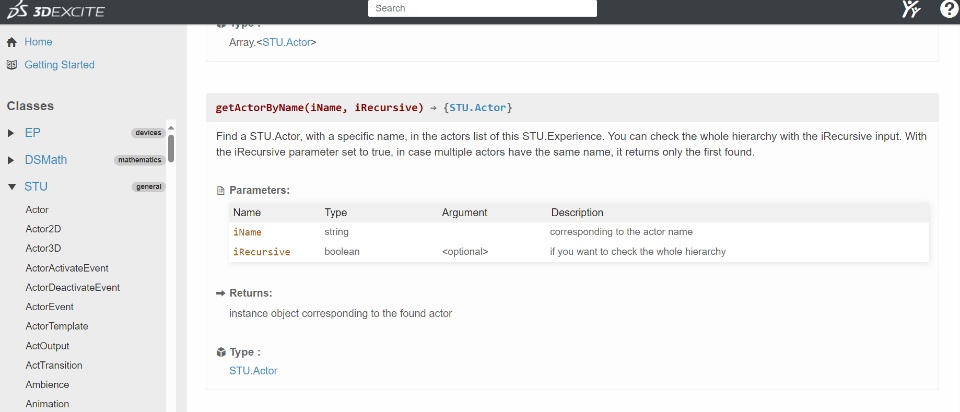This screenshot has height=412, width=960.
Task: Expand the EP class group
Action: 11,133
